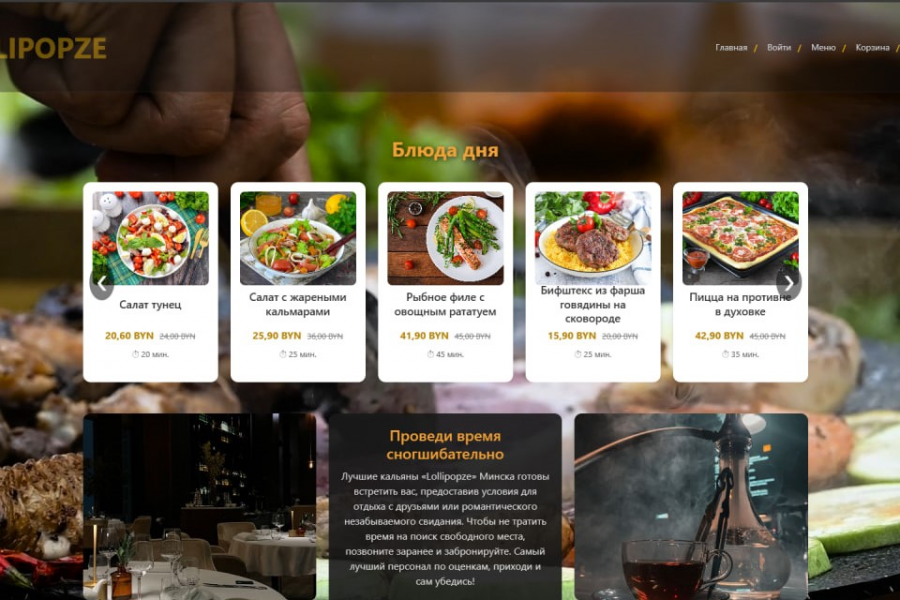
Task: Click the 20,60 BYN price
Action: [129, 336]
